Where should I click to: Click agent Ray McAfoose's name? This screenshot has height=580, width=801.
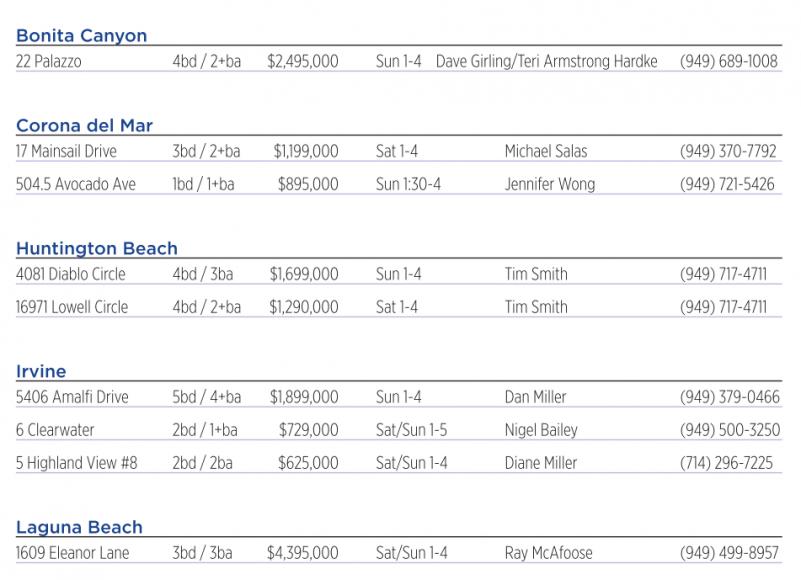pos(549,552)
